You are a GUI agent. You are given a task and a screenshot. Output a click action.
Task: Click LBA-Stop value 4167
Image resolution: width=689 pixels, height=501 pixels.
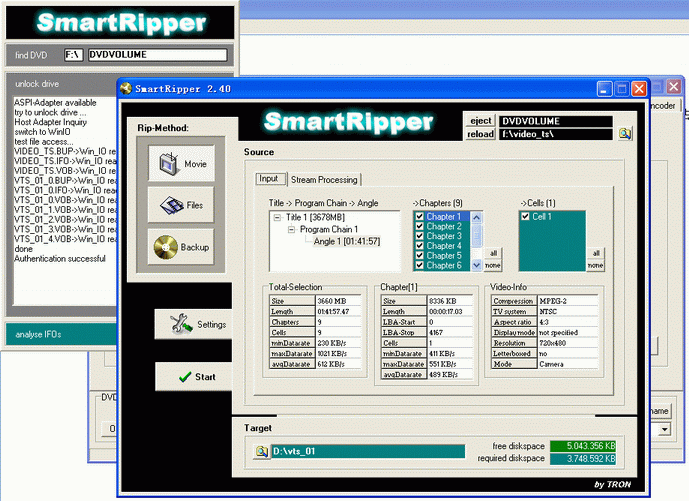(x=450, y=333)
